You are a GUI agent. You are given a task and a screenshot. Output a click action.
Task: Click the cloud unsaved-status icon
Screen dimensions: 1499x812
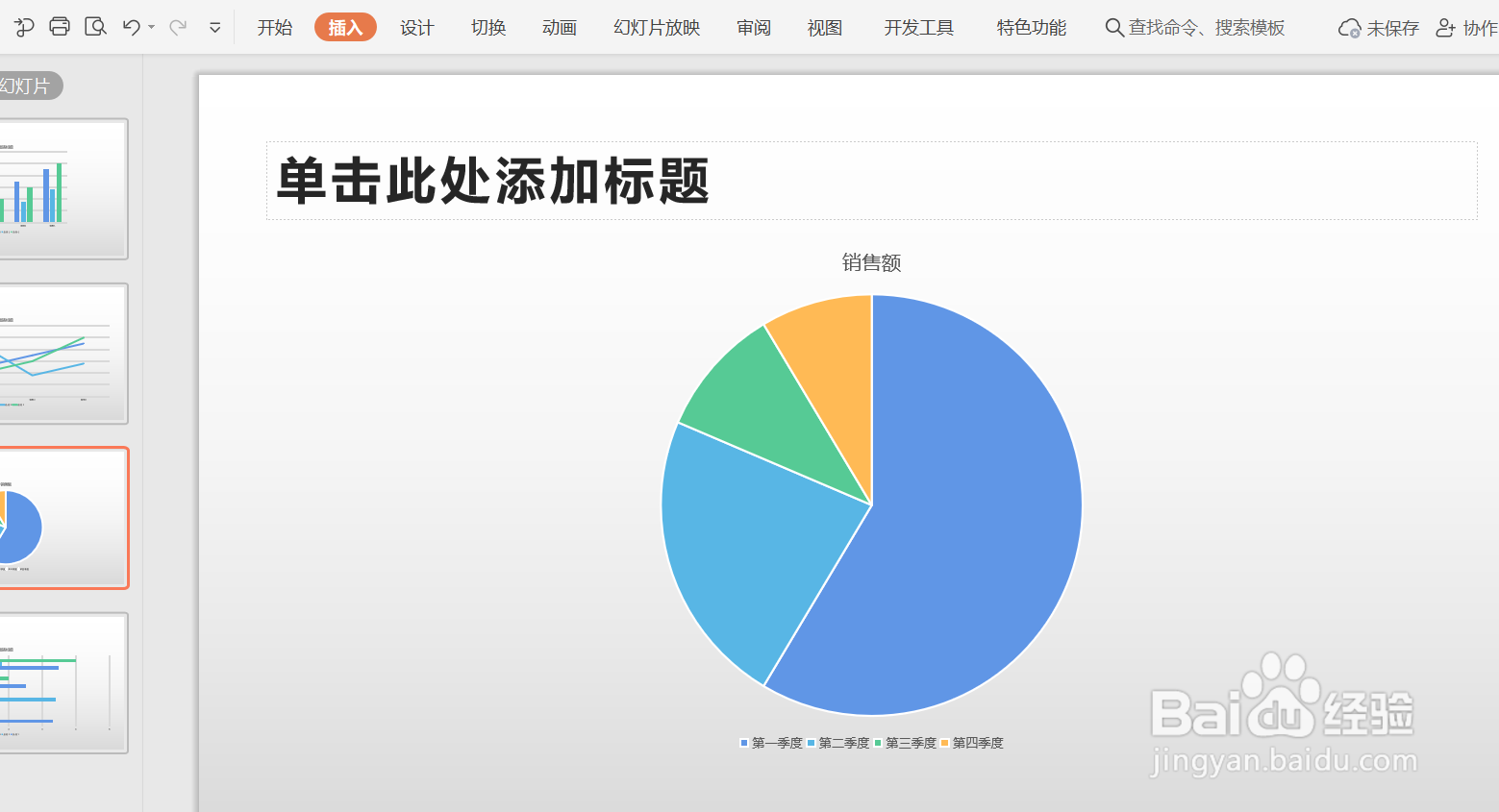(1349, 28)
